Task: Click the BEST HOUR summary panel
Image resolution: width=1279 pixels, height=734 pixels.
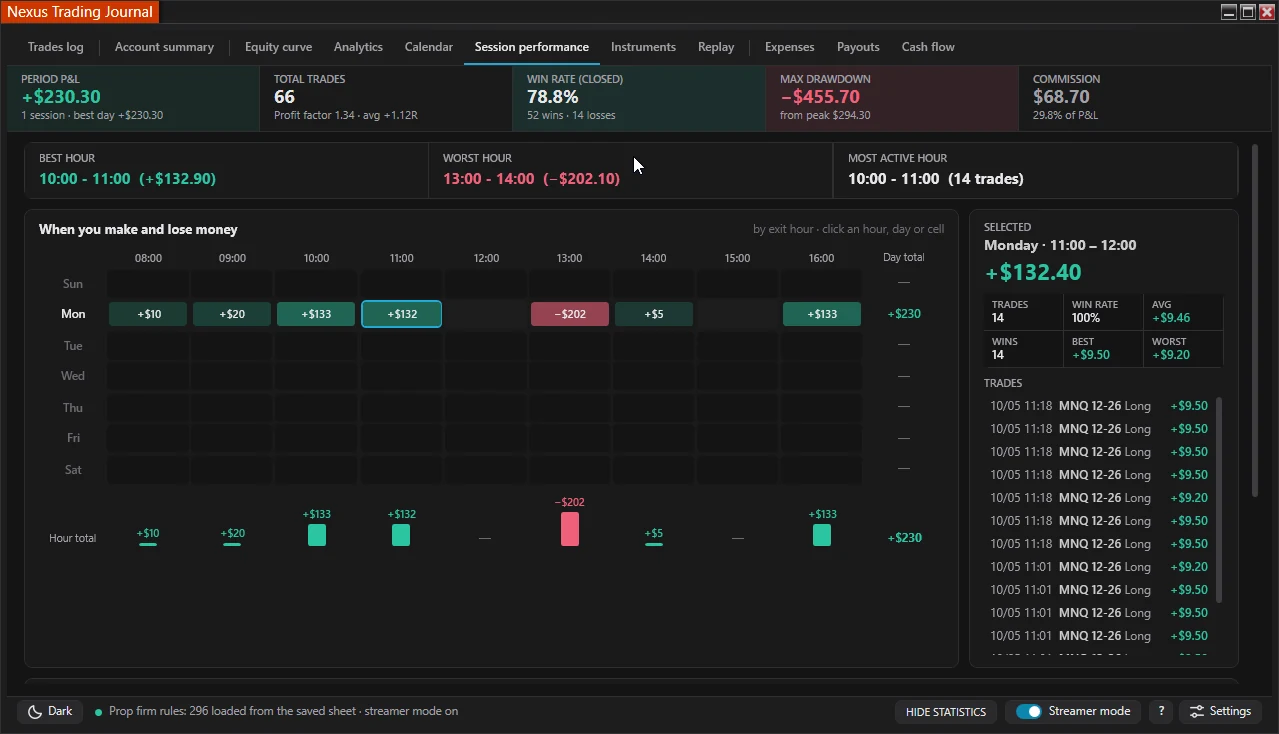Action: pos(226,170)
